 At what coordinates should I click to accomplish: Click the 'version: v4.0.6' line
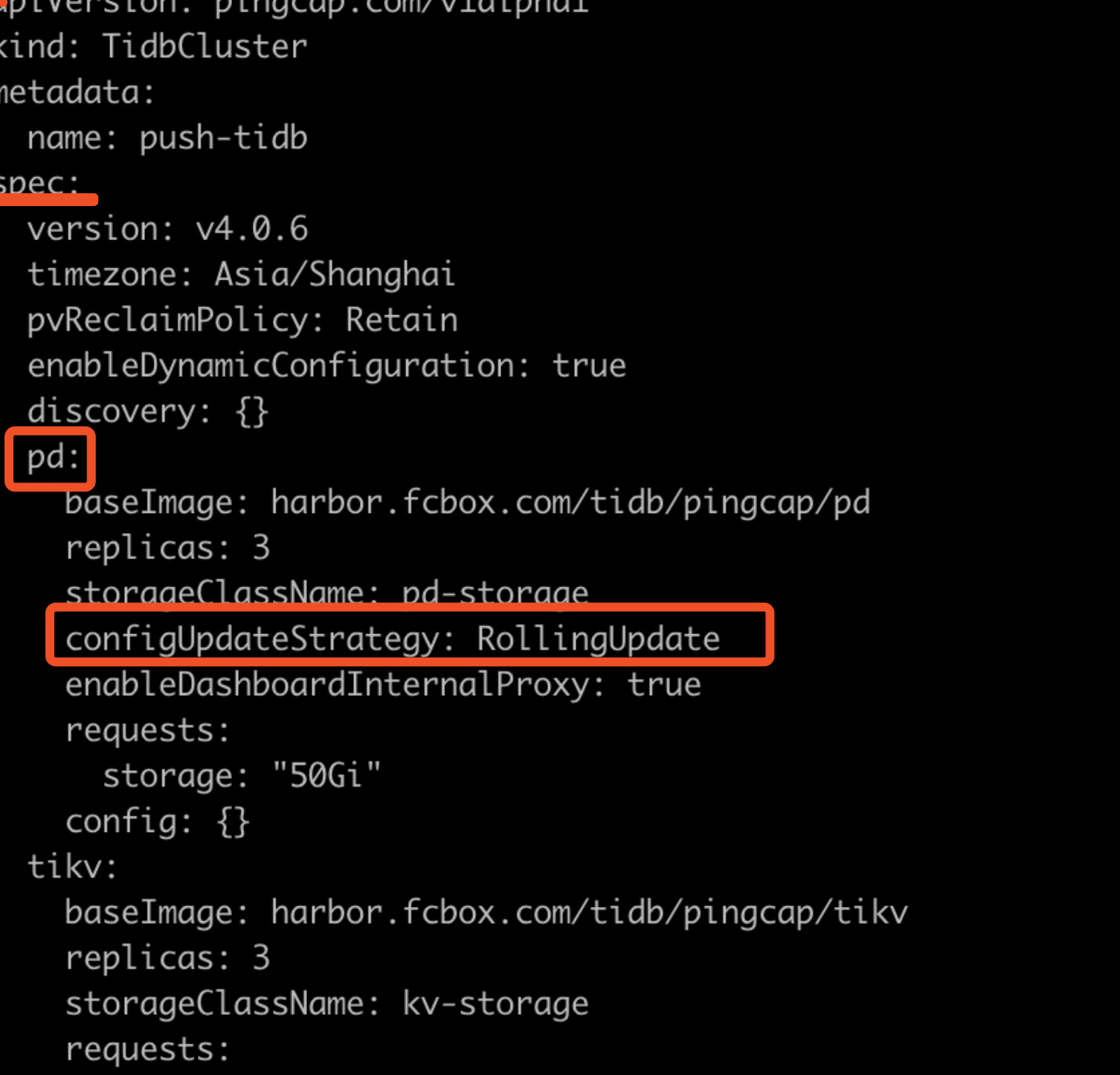167,229
